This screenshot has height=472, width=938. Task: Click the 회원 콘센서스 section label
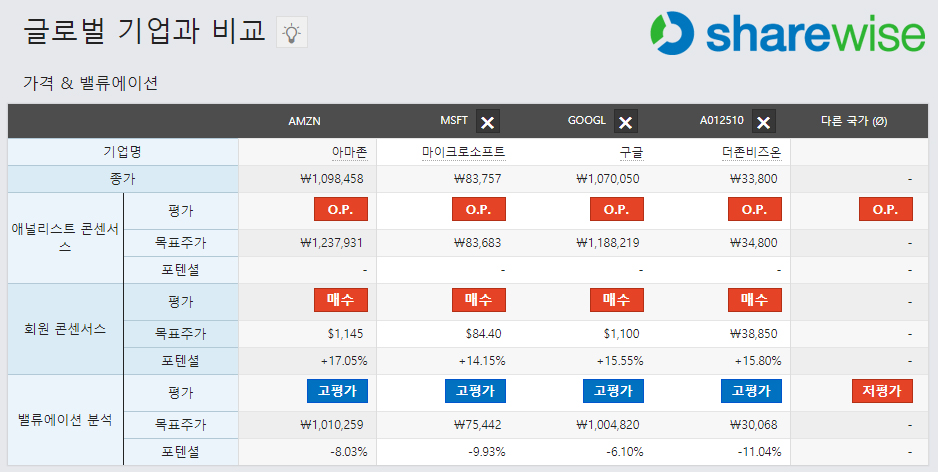click(65, 329)
